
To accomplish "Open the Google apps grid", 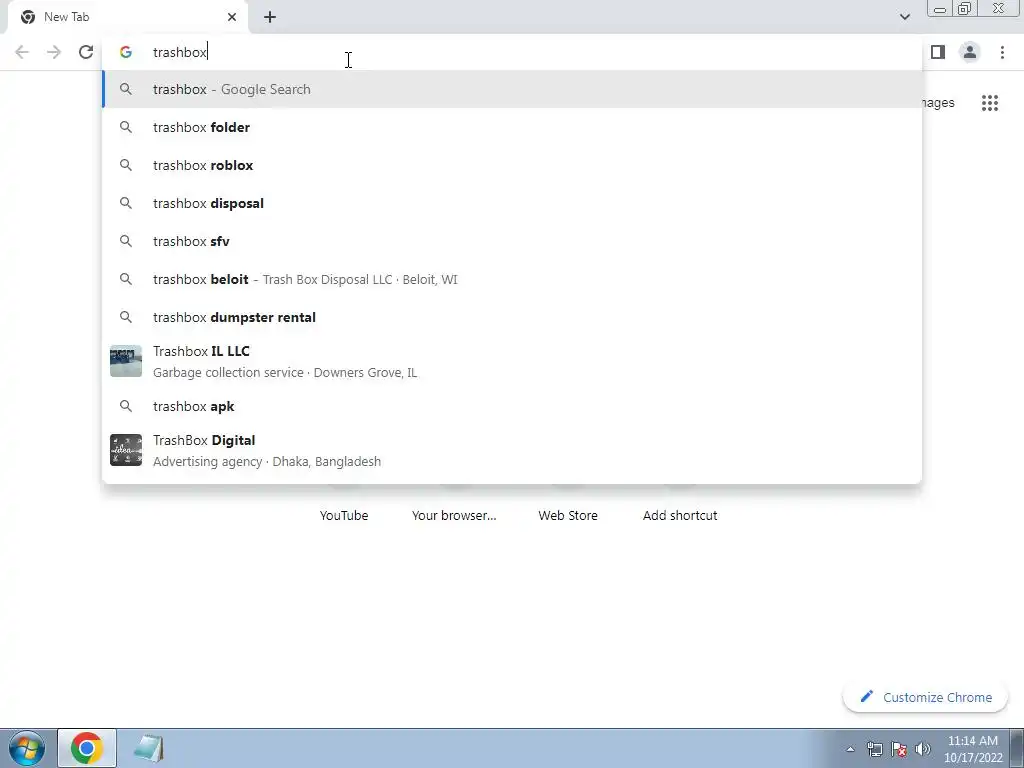I will 990,103.
